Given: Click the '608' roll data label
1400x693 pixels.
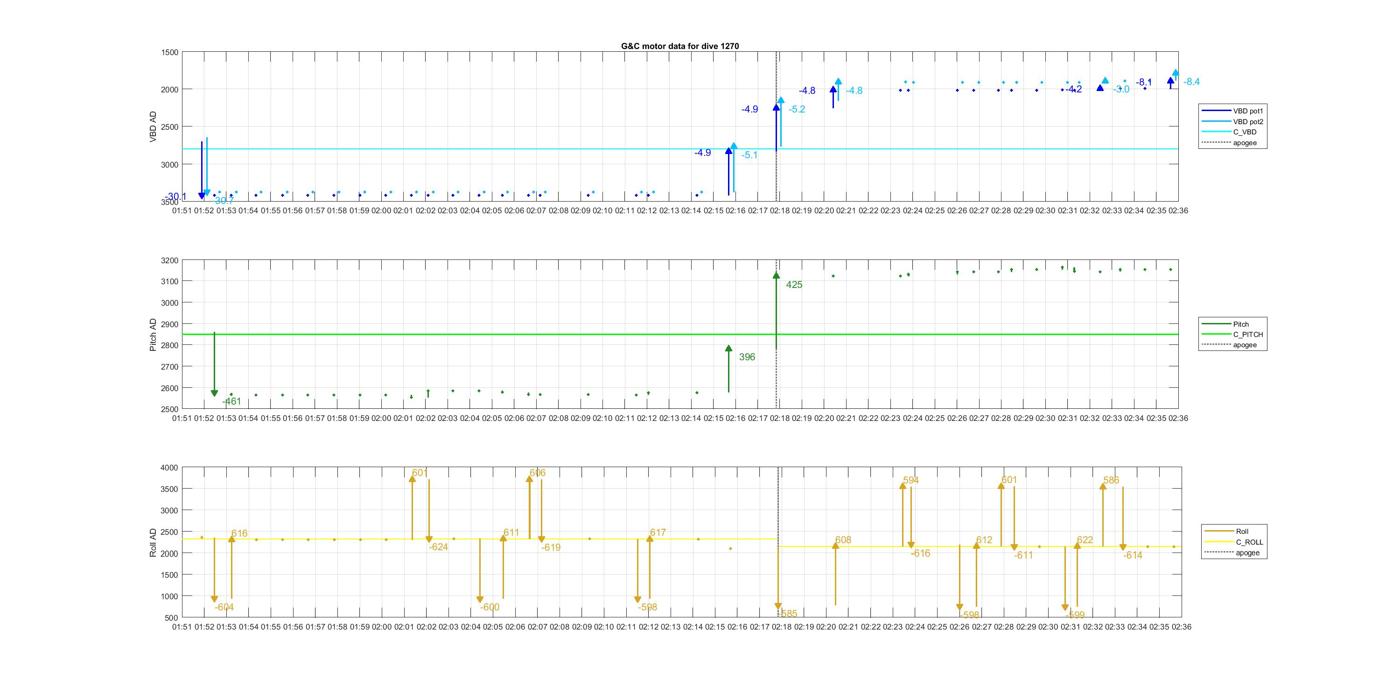Looking at the screenshot, I should pos(843,541).
